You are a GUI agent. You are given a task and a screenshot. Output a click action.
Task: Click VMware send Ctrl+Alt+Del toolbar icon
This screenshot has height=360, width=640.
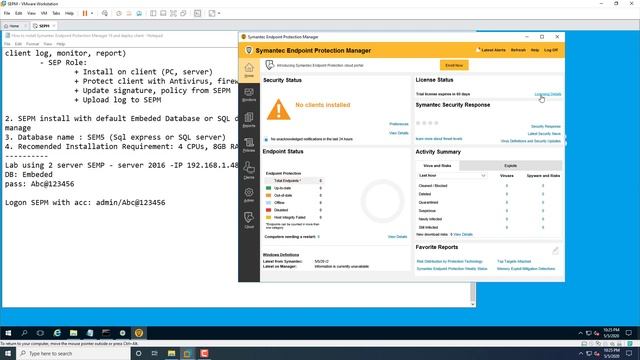[105, 13]
